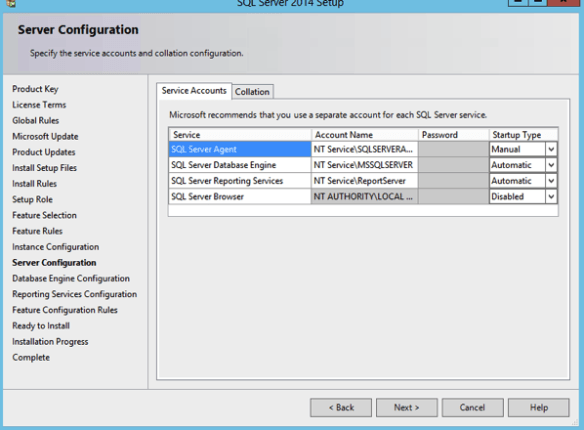
Task: Open Startup Type dropdown for SQL Server Browser
Action: pyautogui.click(x=551, y=197)
